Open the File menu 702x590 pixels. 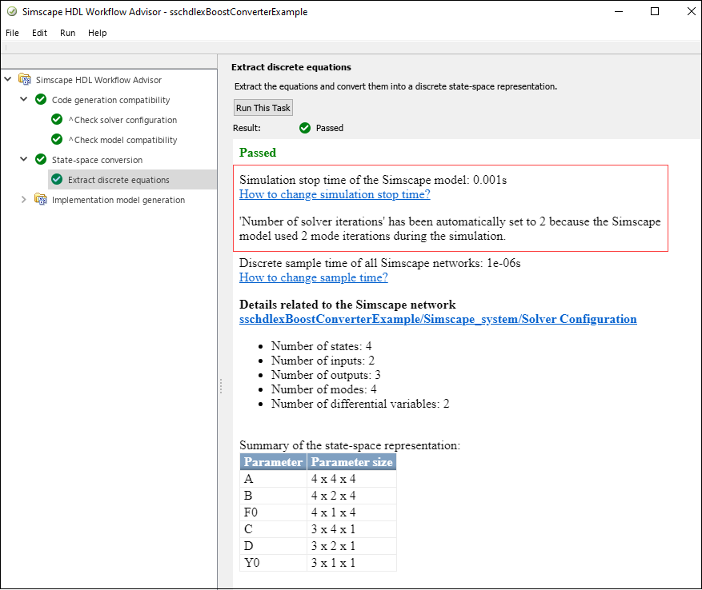12,33
